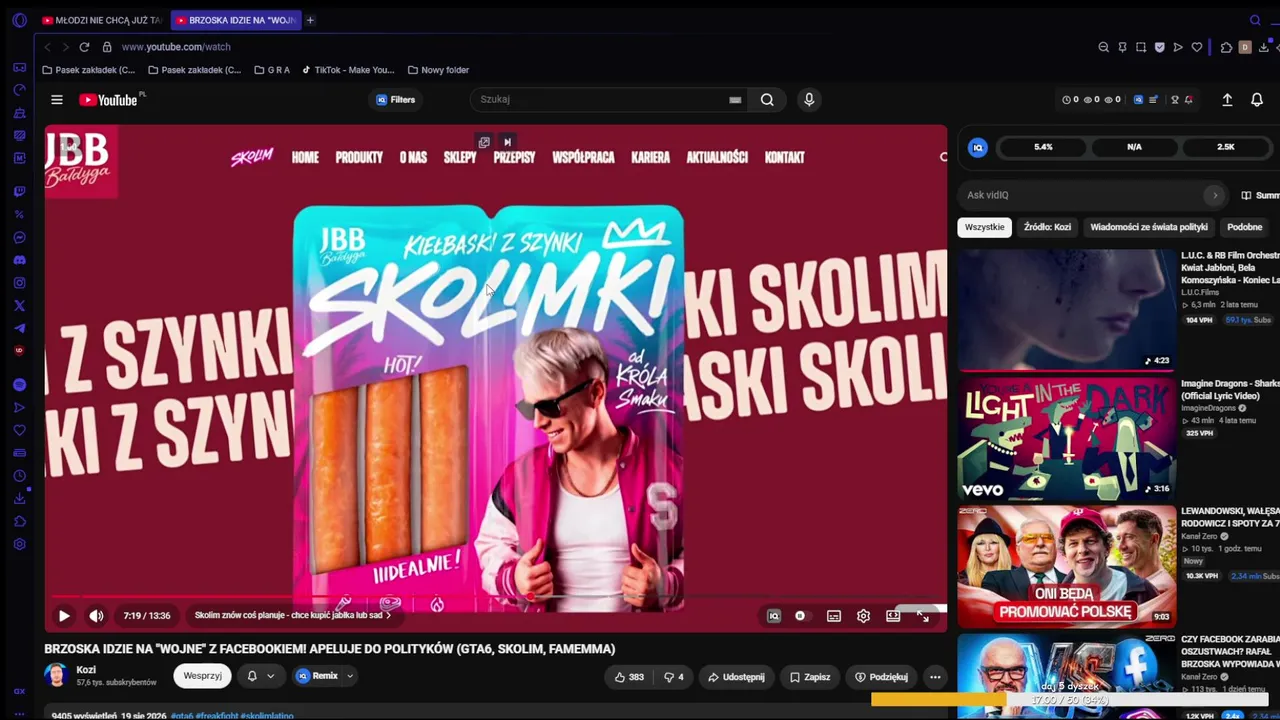Open the browser downloads icon

(x=1264, y=47)
